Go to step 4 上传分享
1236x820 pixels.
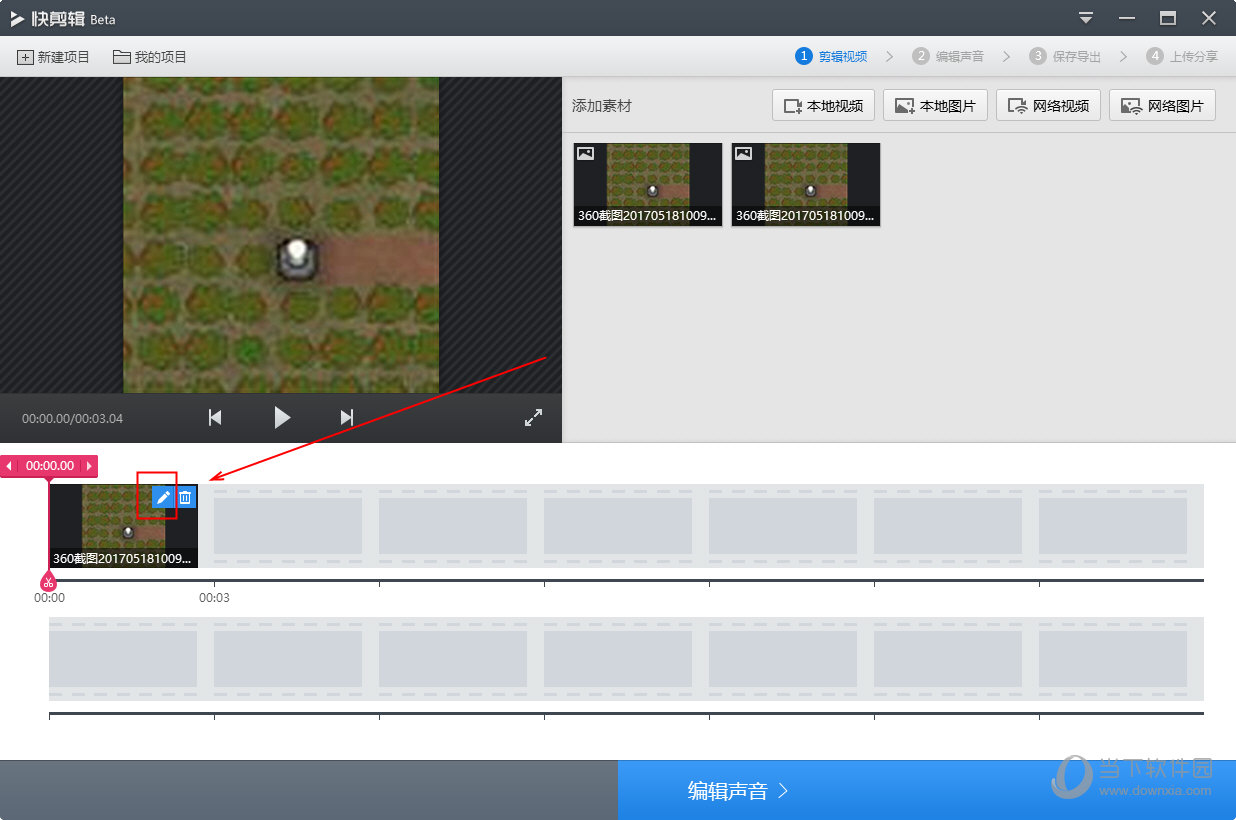[x=1182, y=57]
